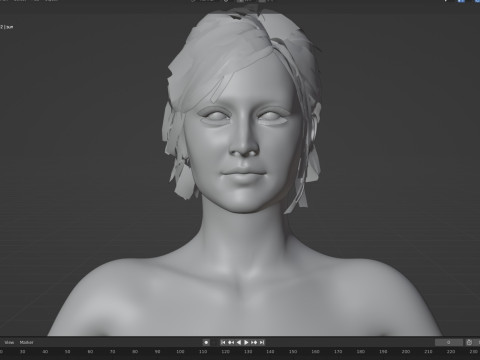
Task: Click frame 180 on the timeline ruler
Action: click(x=360, y=352)
